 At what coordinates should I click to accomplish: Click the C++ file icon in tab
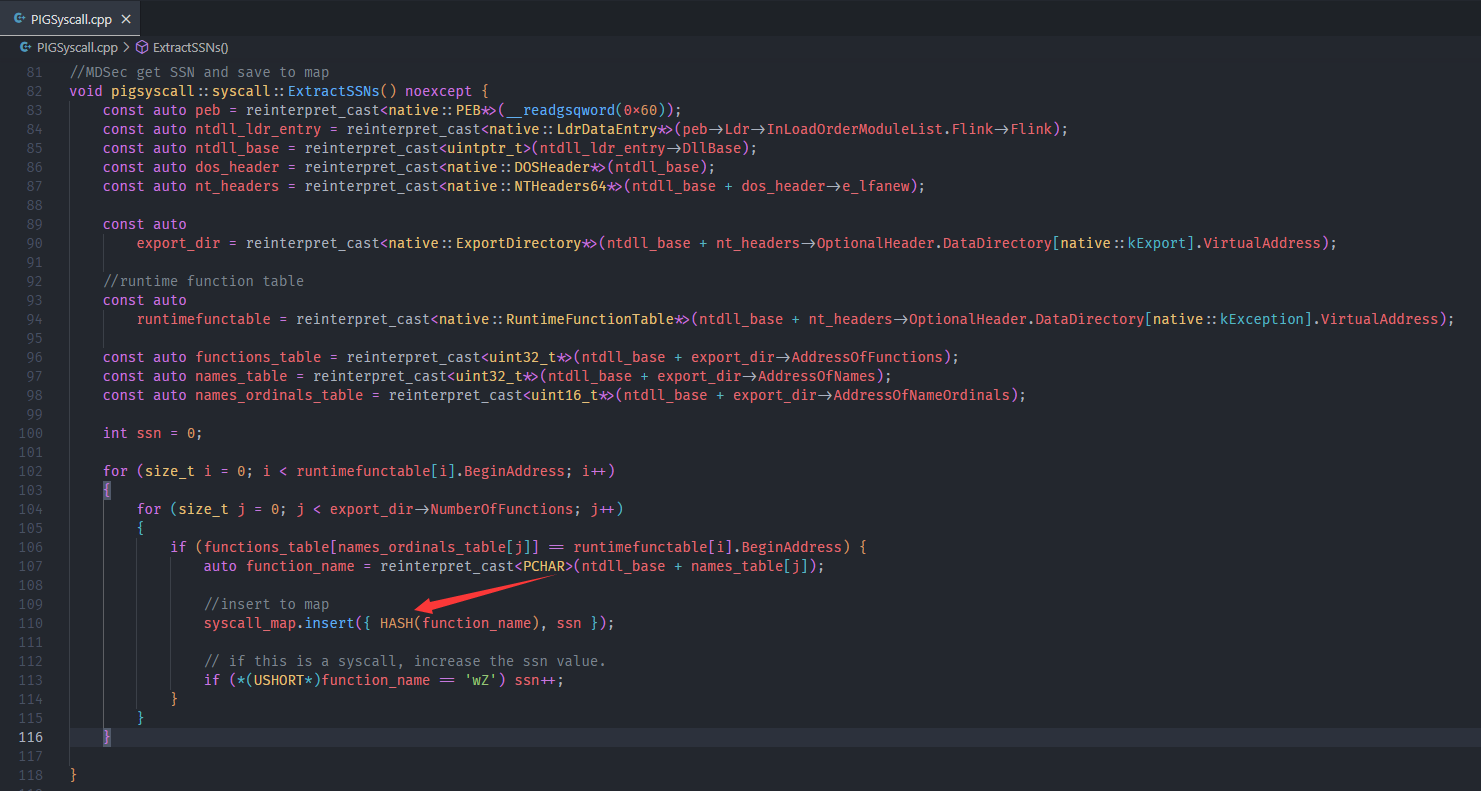click(20, 19)
